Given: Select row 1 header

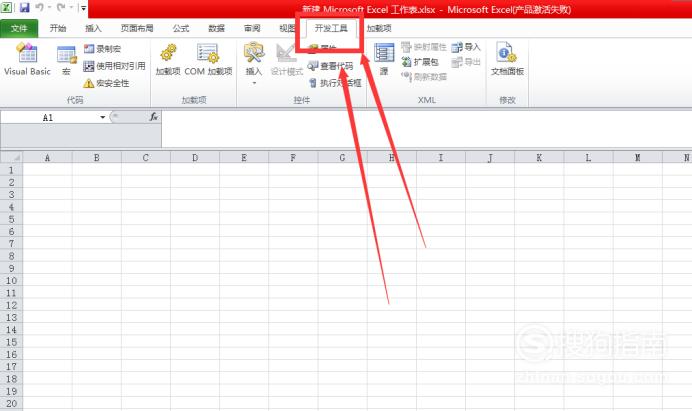Looking at the screenshot, I should point(11,170).
